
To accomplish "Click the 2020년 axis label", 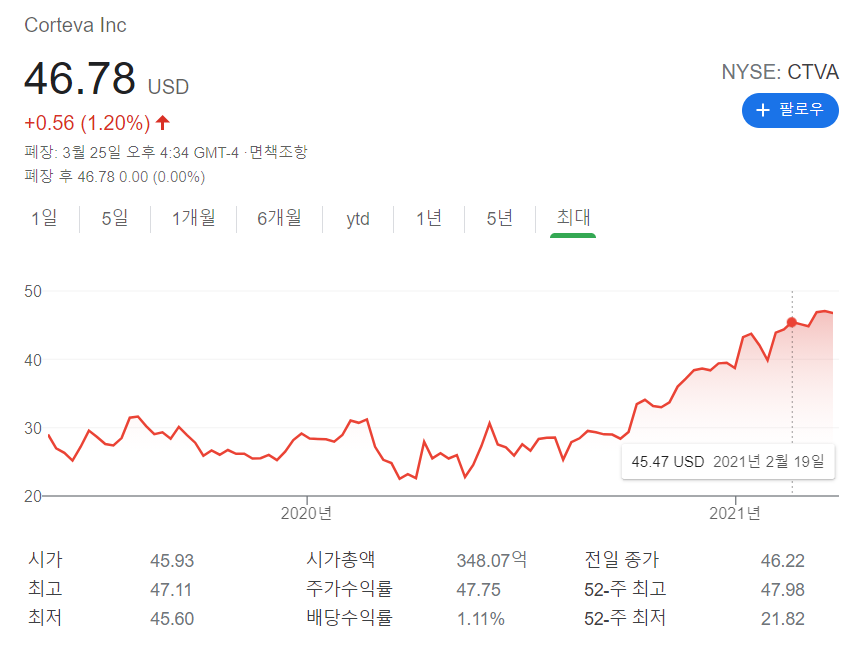I will tap(307, 514).
